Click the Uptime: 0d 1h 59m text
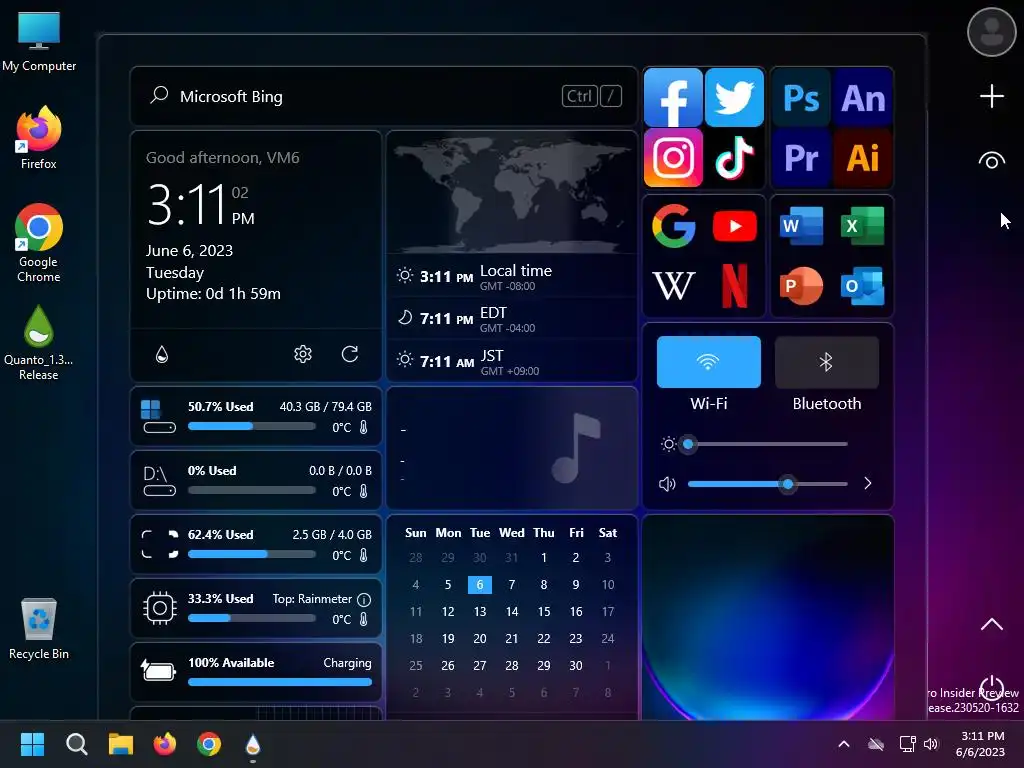 click(x=213, y=294)
